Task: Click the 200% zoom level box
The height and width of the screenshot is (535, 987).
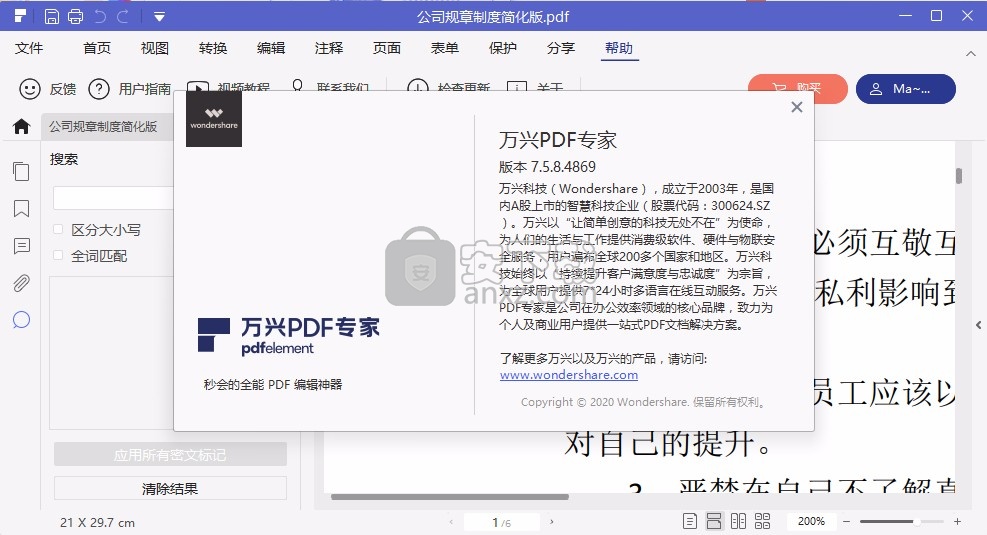Action: [x=811, y=521]
